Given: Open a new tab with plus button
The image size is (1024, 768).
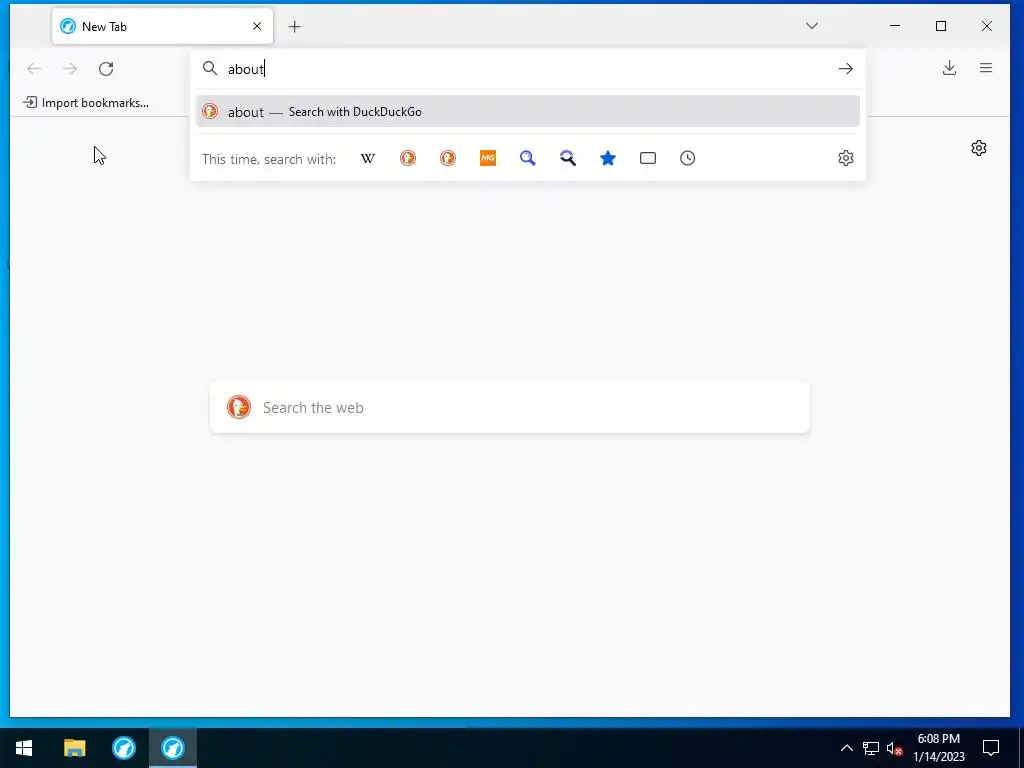Looking at the screenshot, I should click(x=295, y=27).
